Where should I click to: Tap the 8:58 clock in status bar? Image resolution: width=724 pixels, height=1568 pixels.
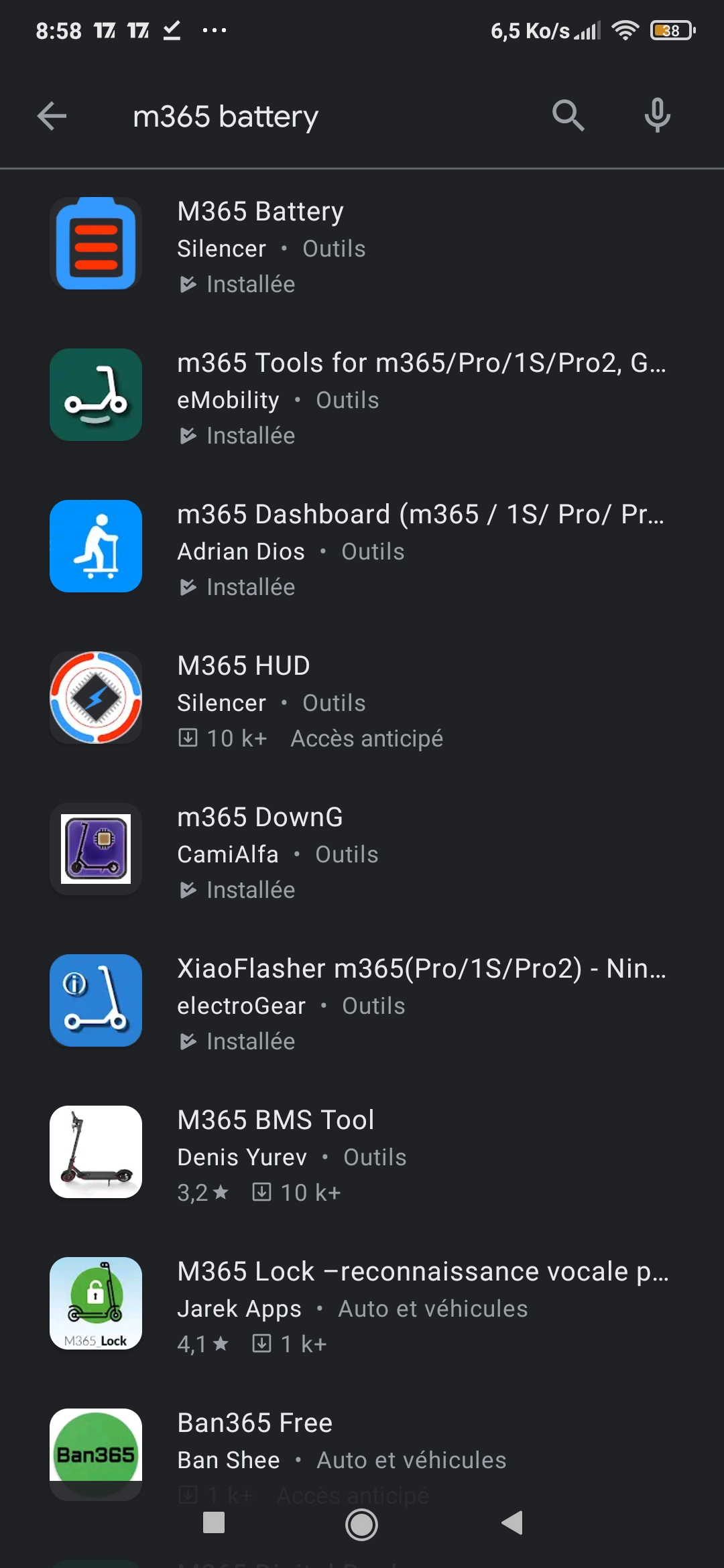pos(58,31)
